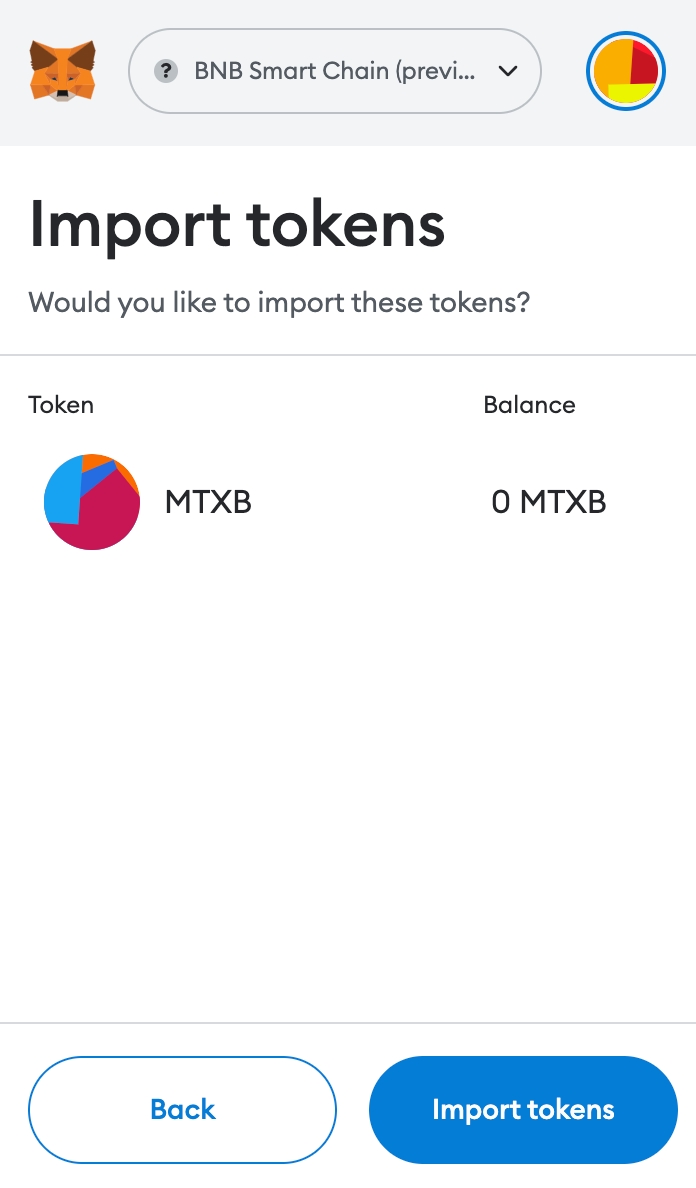
Task: Open the BNB Smart Chain network label
Action: (334, 71)
